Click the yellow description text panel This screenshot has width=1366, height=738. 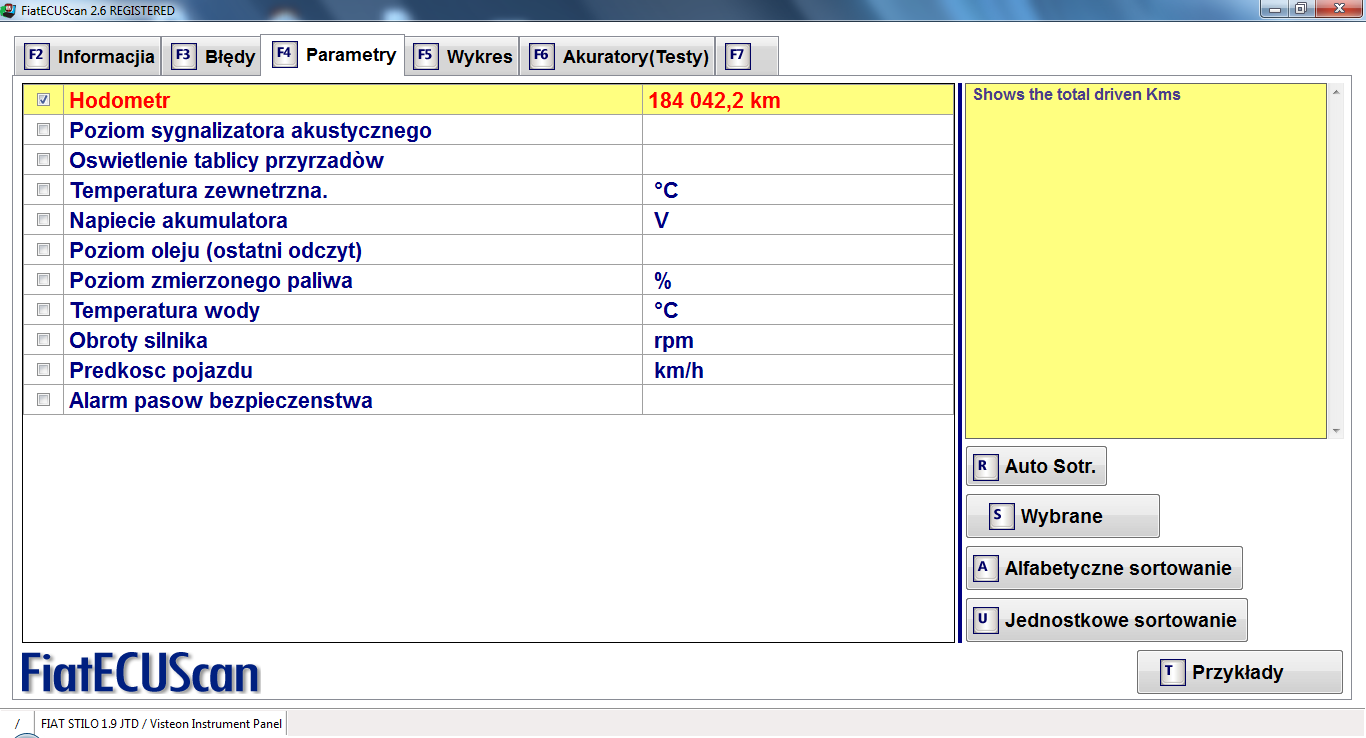(1146, 261)
